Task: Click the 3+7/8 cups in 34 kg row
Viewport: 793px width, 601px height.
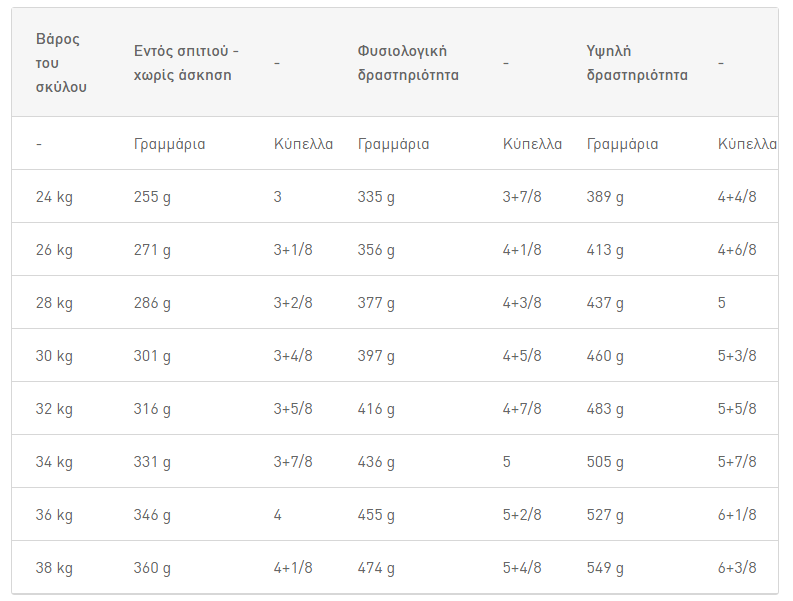Action: click(293, 461)
